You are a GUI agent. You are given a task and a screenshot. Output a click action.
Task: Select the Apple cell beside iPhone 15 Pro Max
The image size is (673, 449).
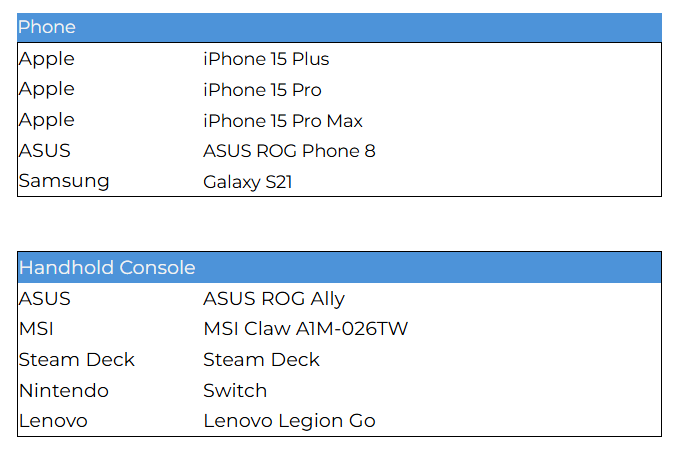click(x=46, y=120)
